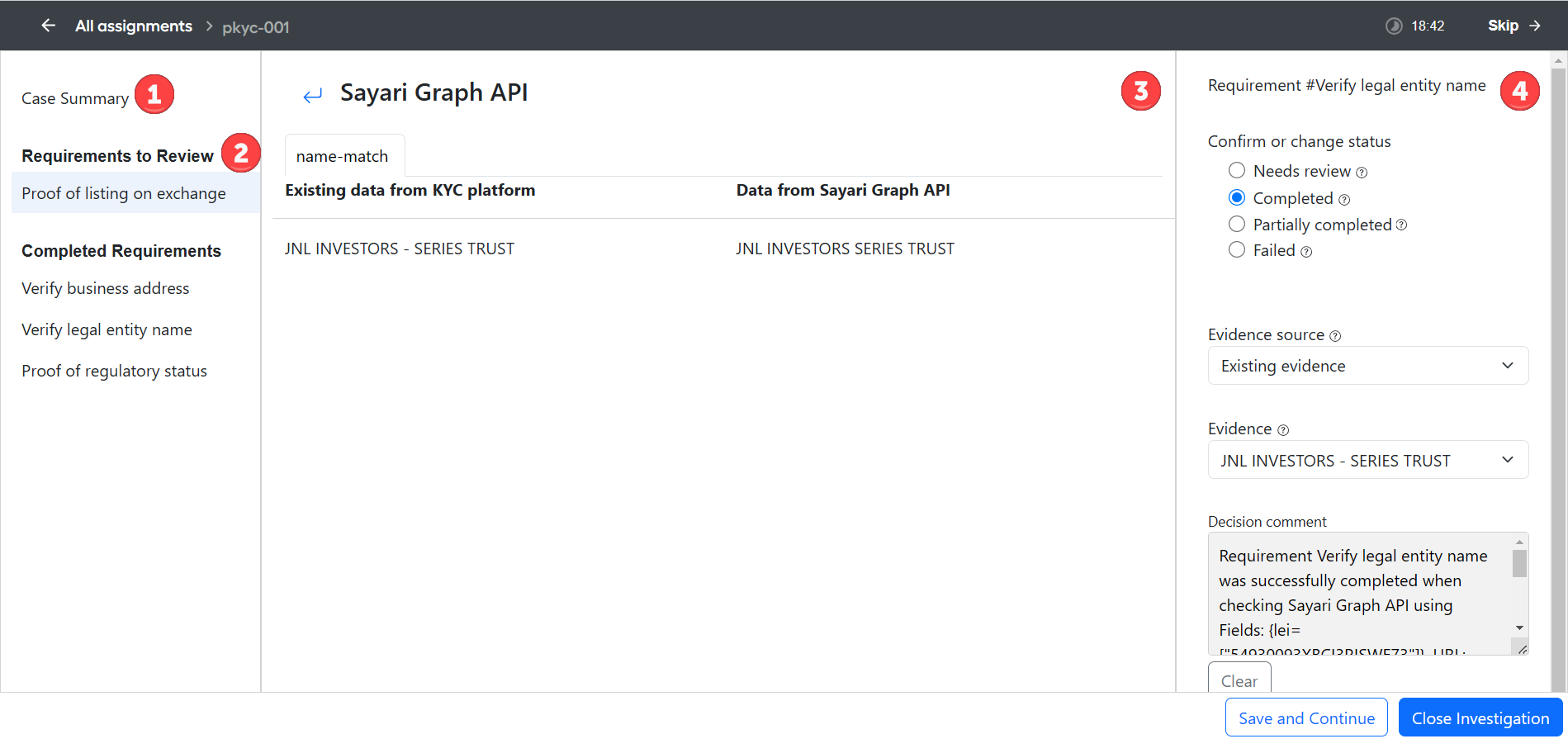1568x753 pixels.
Task: Open help icon next to Needs review
Action: pos(1362,173)
